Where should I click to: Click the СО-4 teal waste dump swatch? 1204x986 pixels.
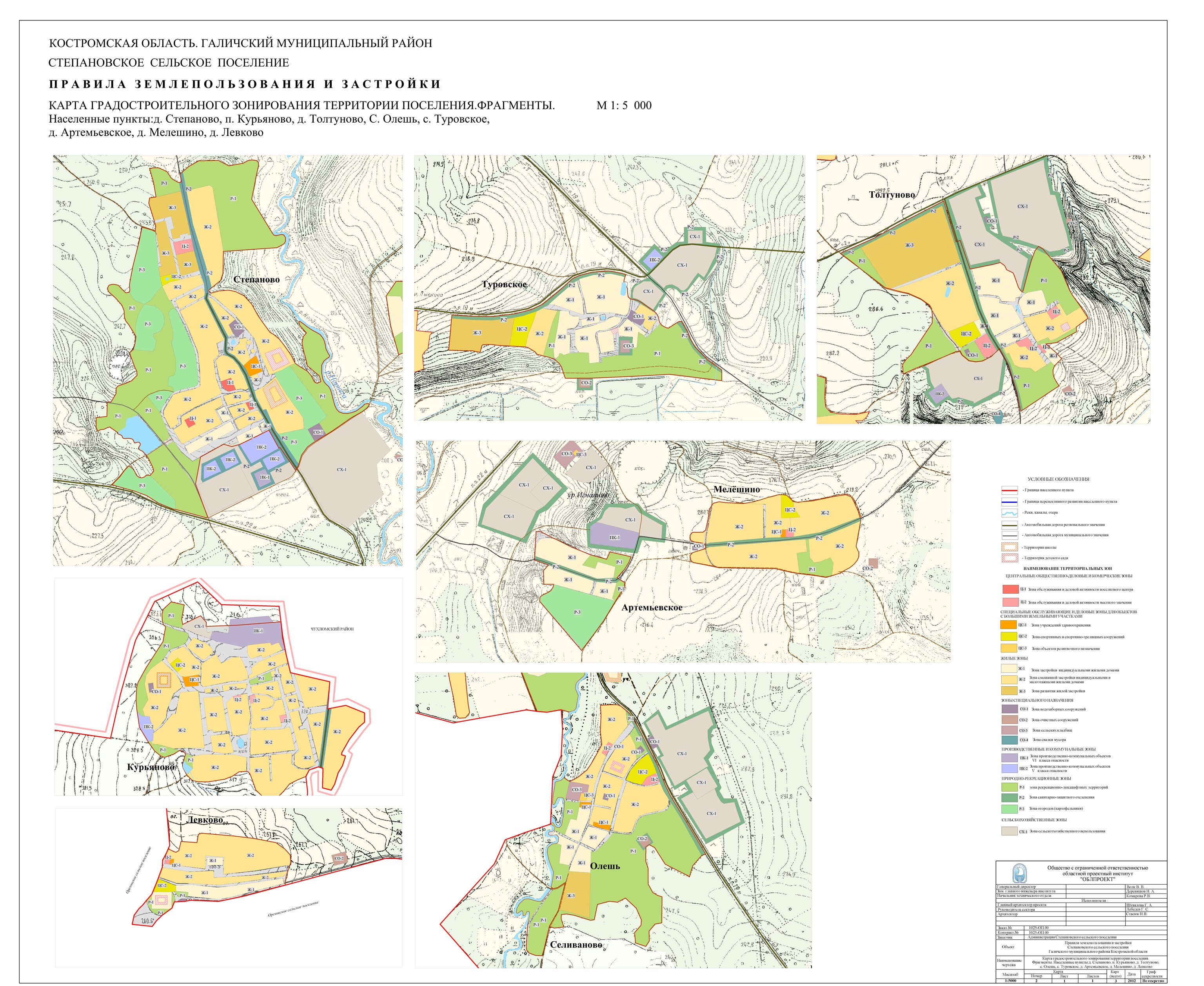coord(1009,740)
